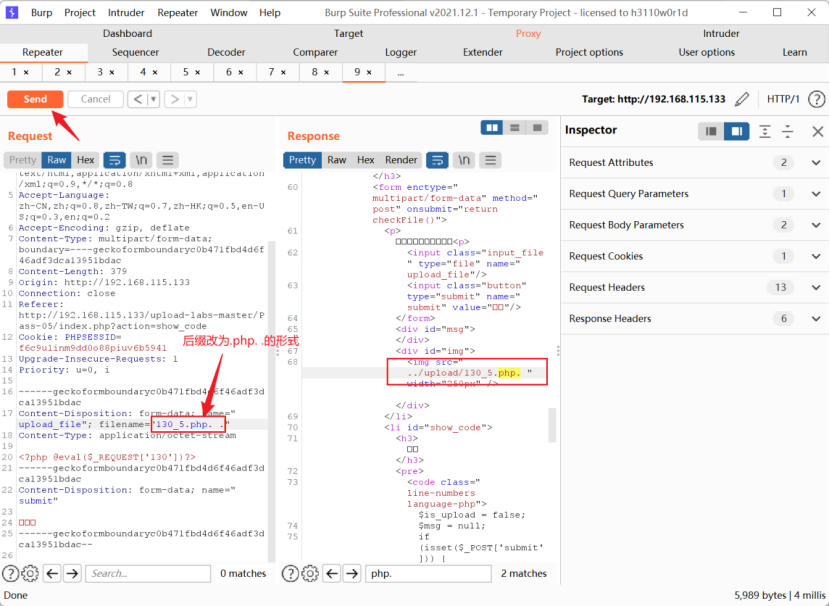
Task: Switch to the Proxy tab
Action: [x=528, y=33]
